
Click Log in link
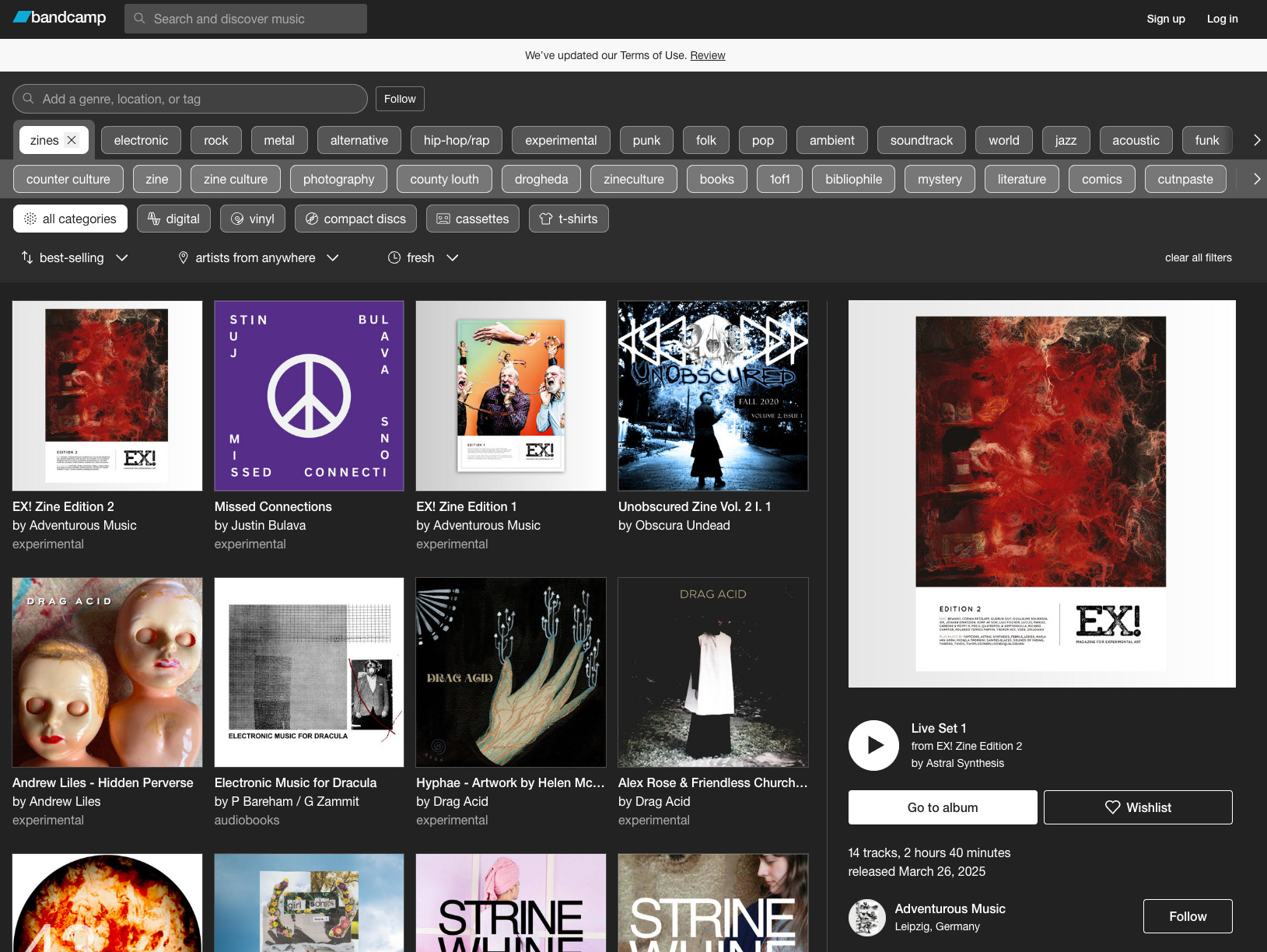click(1222, 19)
